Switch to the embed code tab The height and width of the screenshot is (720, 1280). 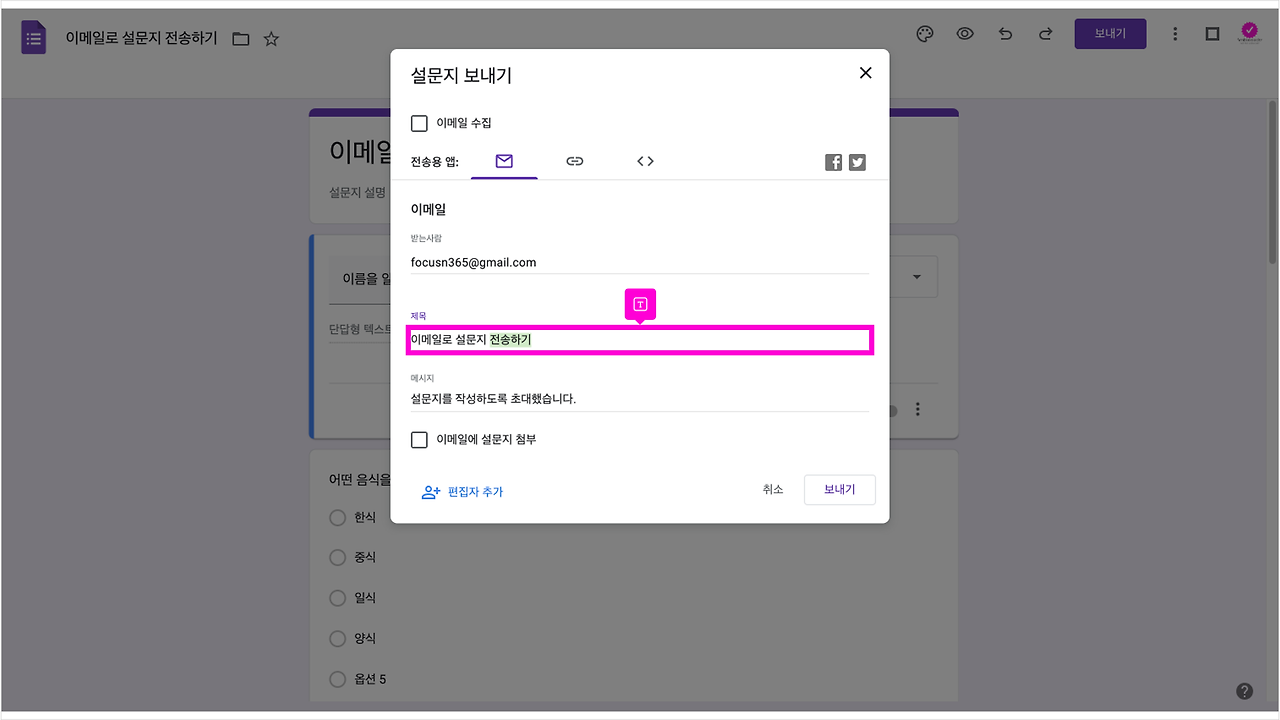click(x=644, y=160)
